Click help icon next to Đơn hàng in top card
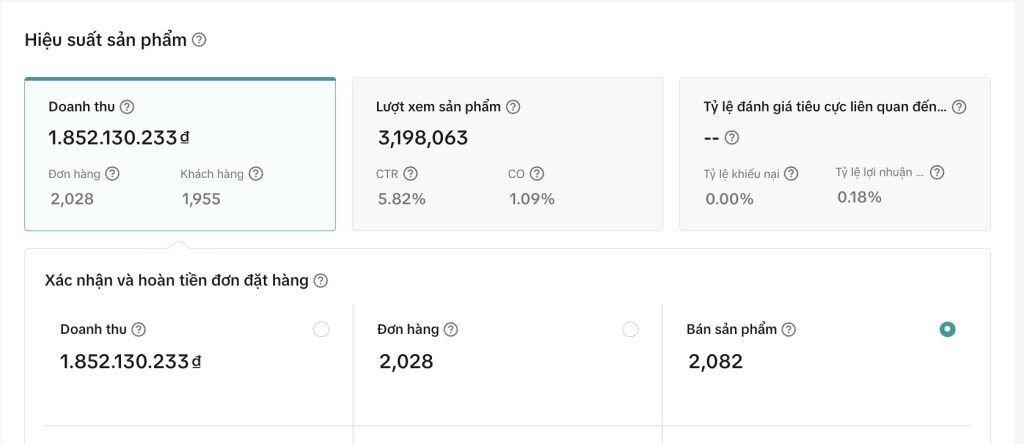Image resolution: width=1024 pixels, height=444 pixels. pos(112,174)
